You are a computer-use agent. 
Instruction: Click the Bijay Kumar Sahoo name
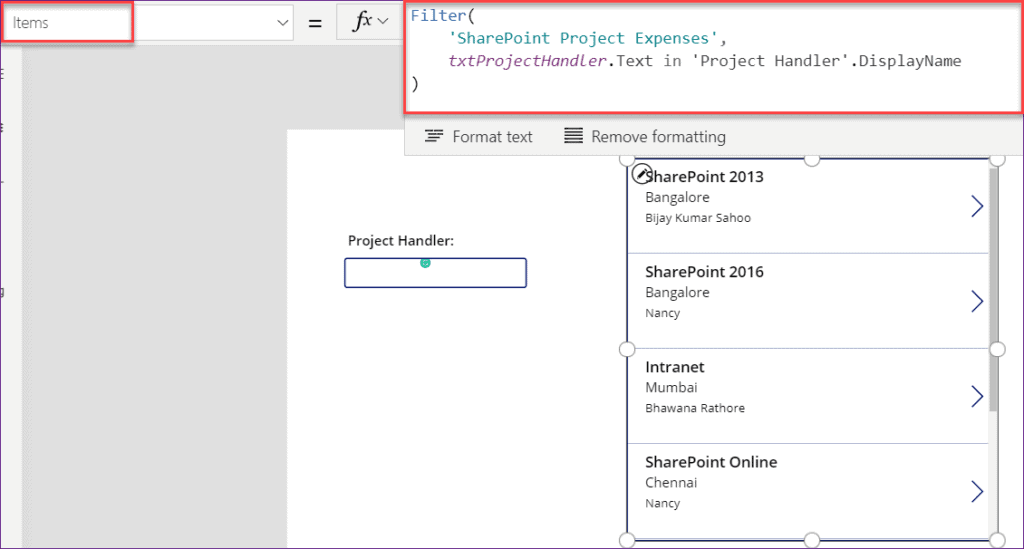click(698, 218)
